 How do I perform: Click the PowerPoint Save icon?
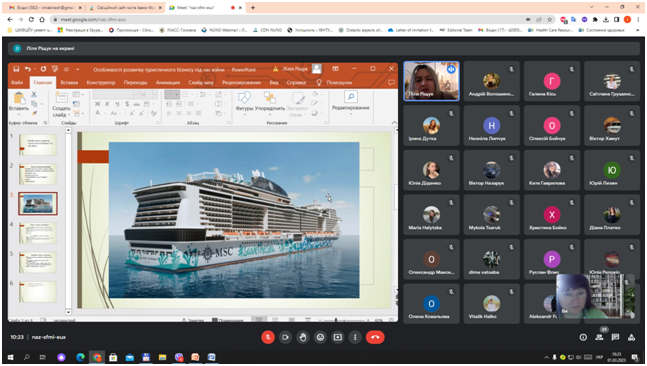[16, 69]
